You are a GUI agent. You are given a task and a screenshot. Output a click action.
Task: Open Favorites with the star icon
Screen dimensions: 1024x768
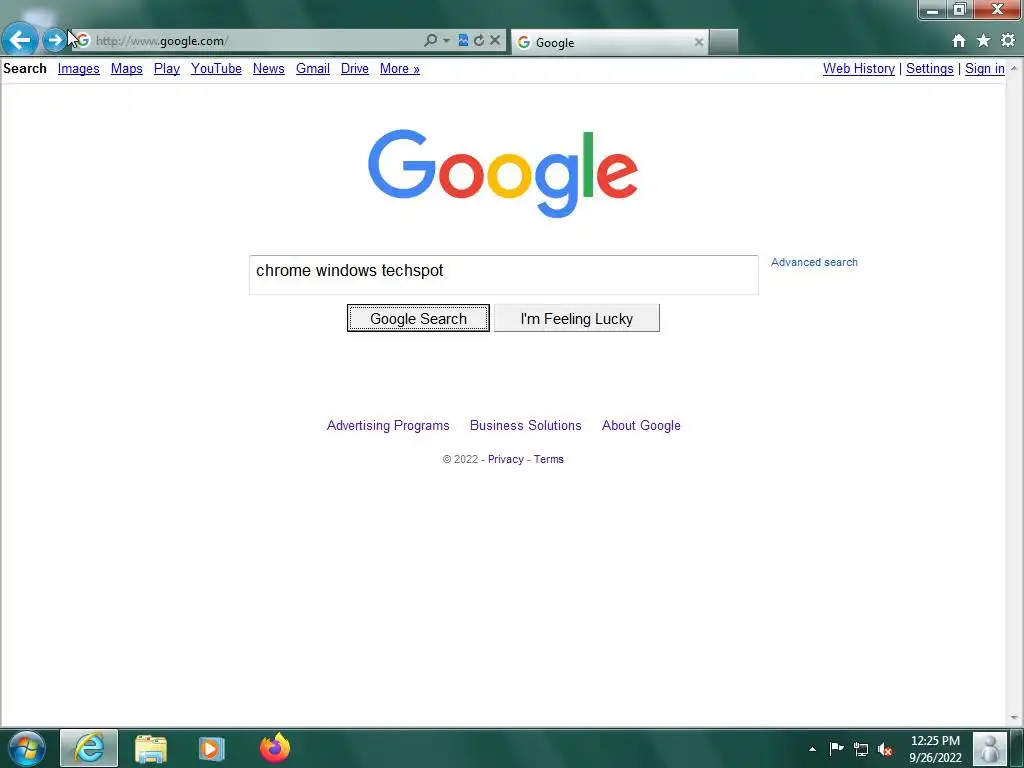pyautogui.click(x=984, y=40)
